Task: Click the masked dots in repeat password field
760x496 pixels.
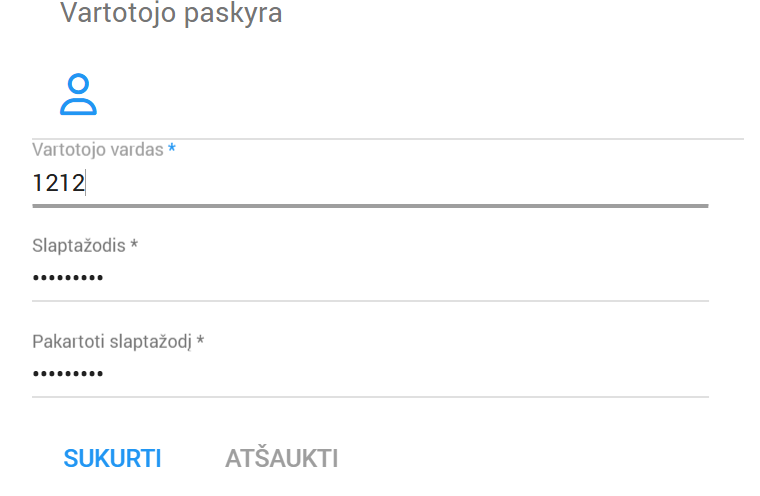Action: 68,374
